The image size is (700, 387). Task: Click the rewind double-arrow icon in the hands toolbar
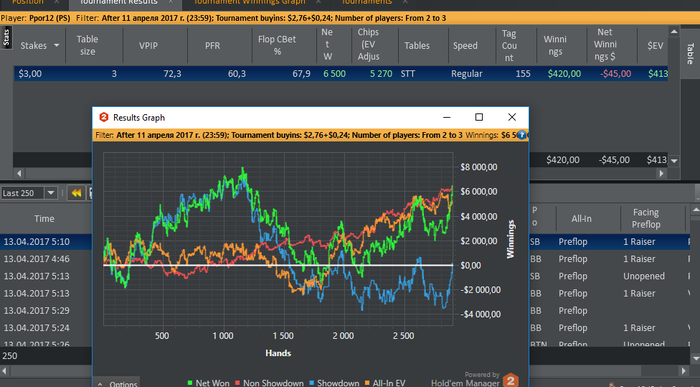tap(76, 193)
